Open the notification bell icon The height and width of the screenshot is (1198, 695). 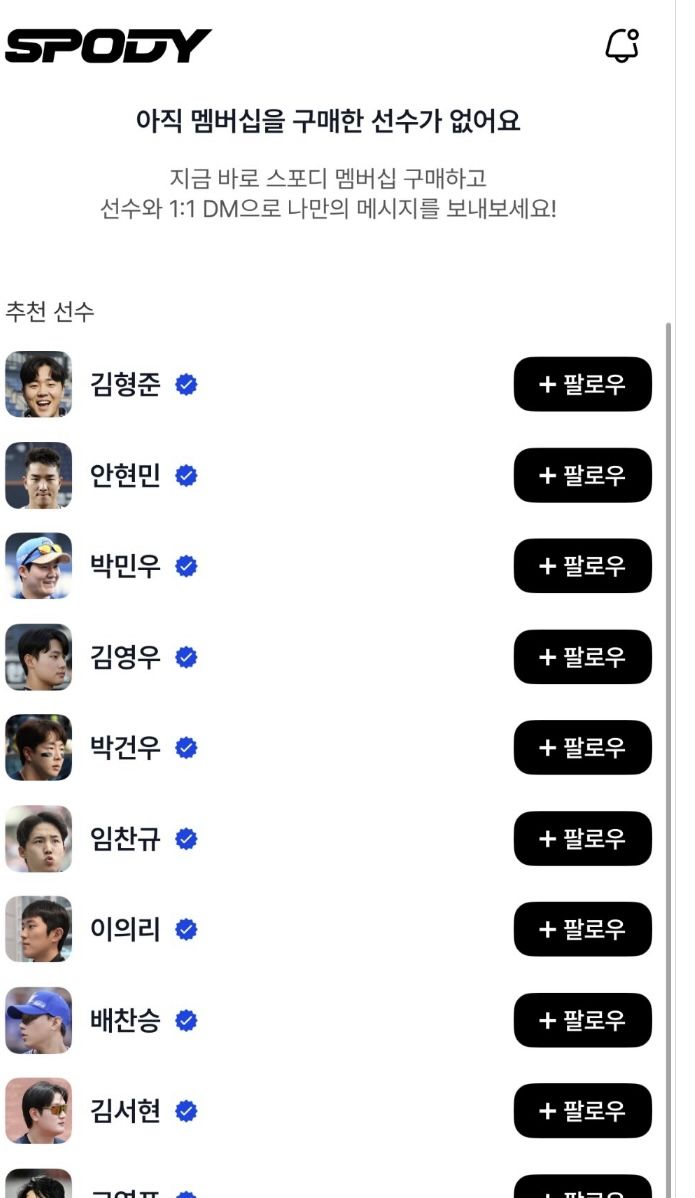(624, 44)
